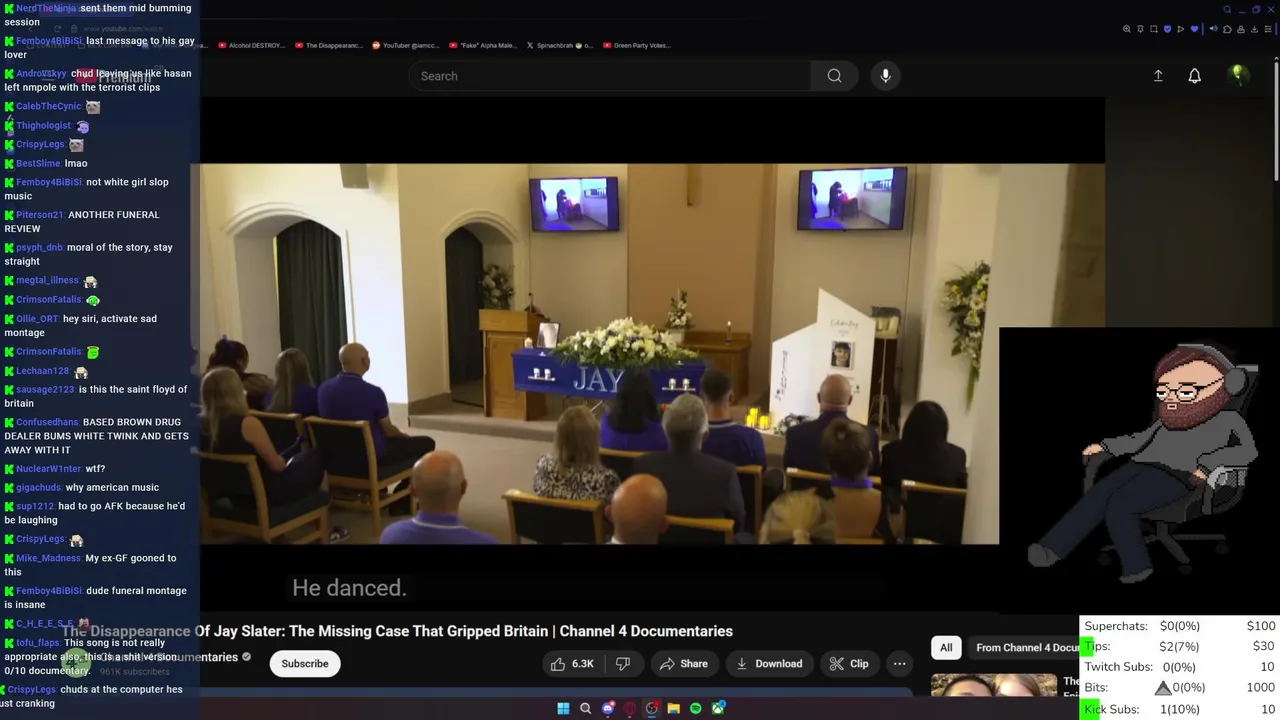Open the Xbox app from taskbar

click(718, 708)
